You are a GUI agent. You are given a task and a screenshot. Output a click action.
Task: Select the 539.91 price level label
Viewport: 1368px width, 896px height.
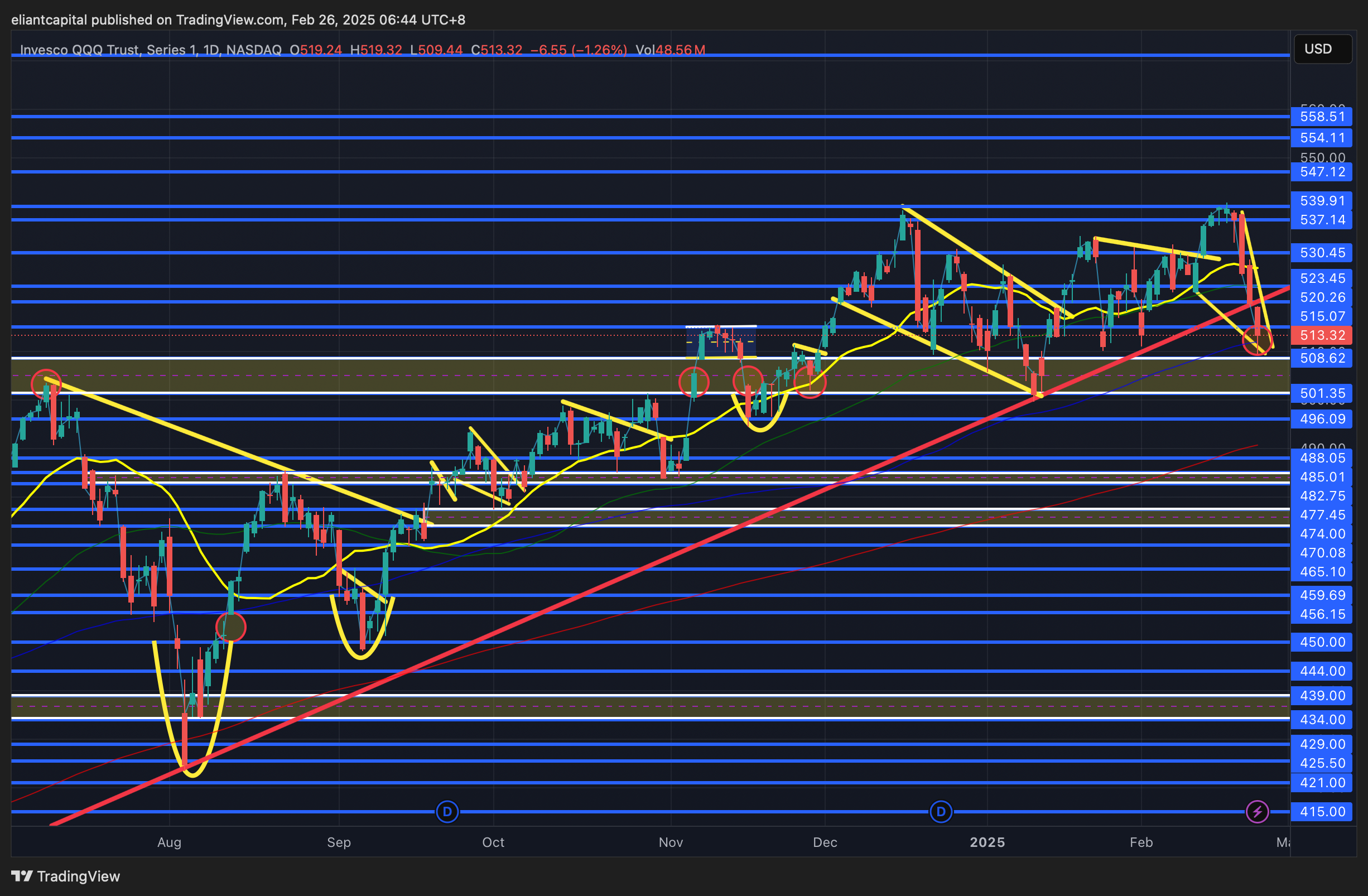[x=1322, y=201]
